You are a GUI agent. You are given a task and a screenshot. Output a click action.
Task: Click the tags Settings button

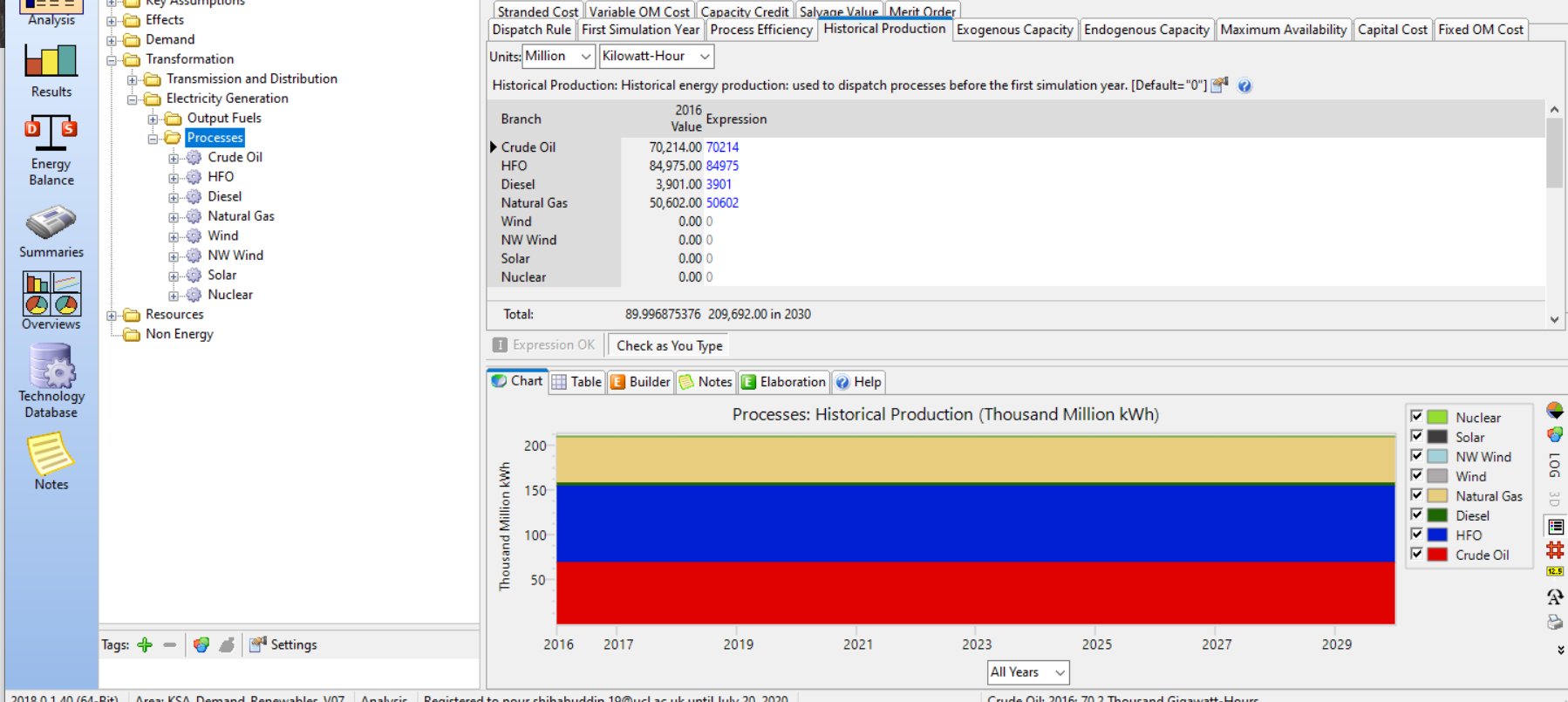coord(283,644)
